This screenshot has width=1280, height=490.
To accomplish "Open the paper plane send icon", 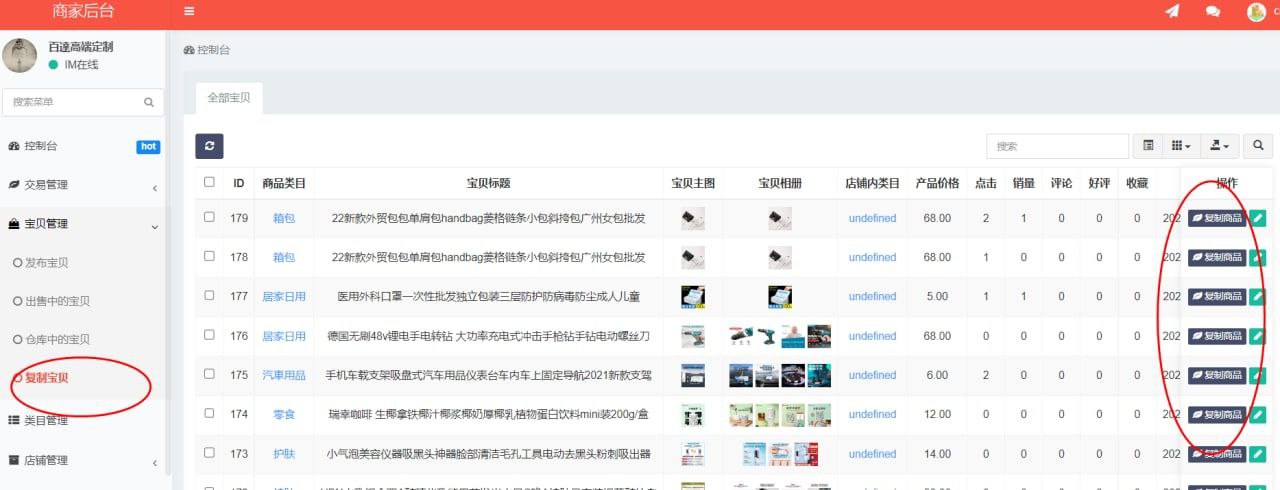I will click(x=1172, y=12).
